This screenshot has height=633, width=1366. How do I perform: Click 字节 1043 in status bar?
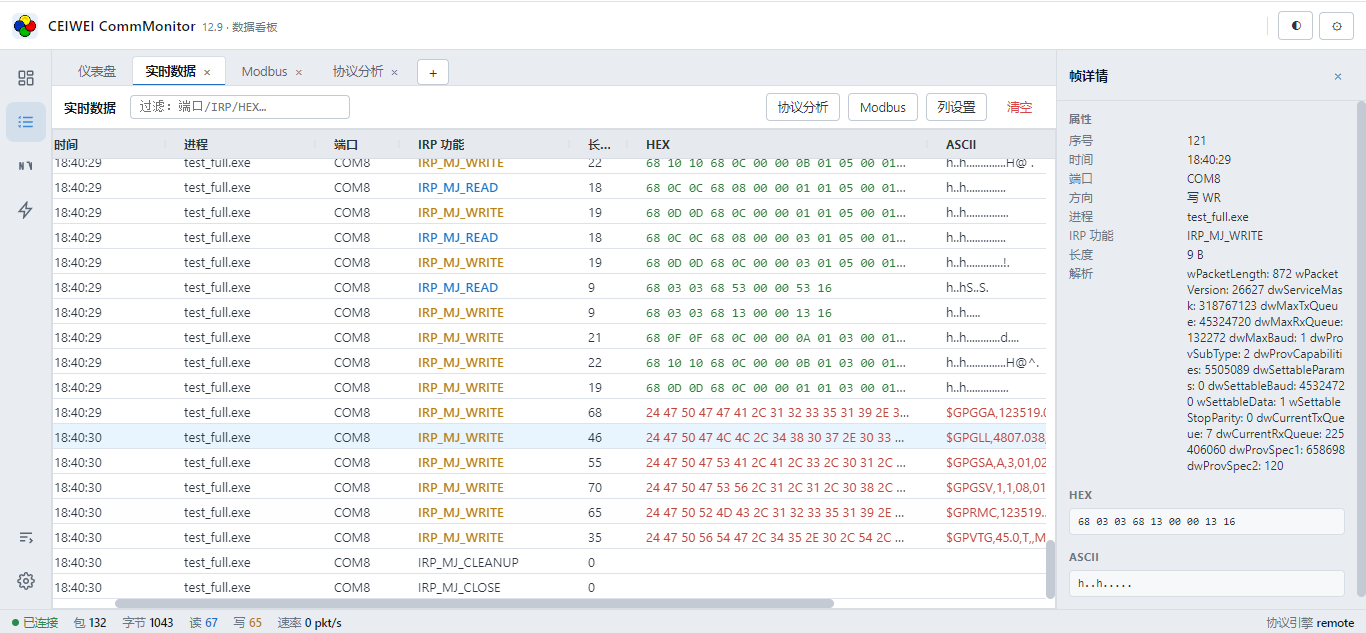148,623
